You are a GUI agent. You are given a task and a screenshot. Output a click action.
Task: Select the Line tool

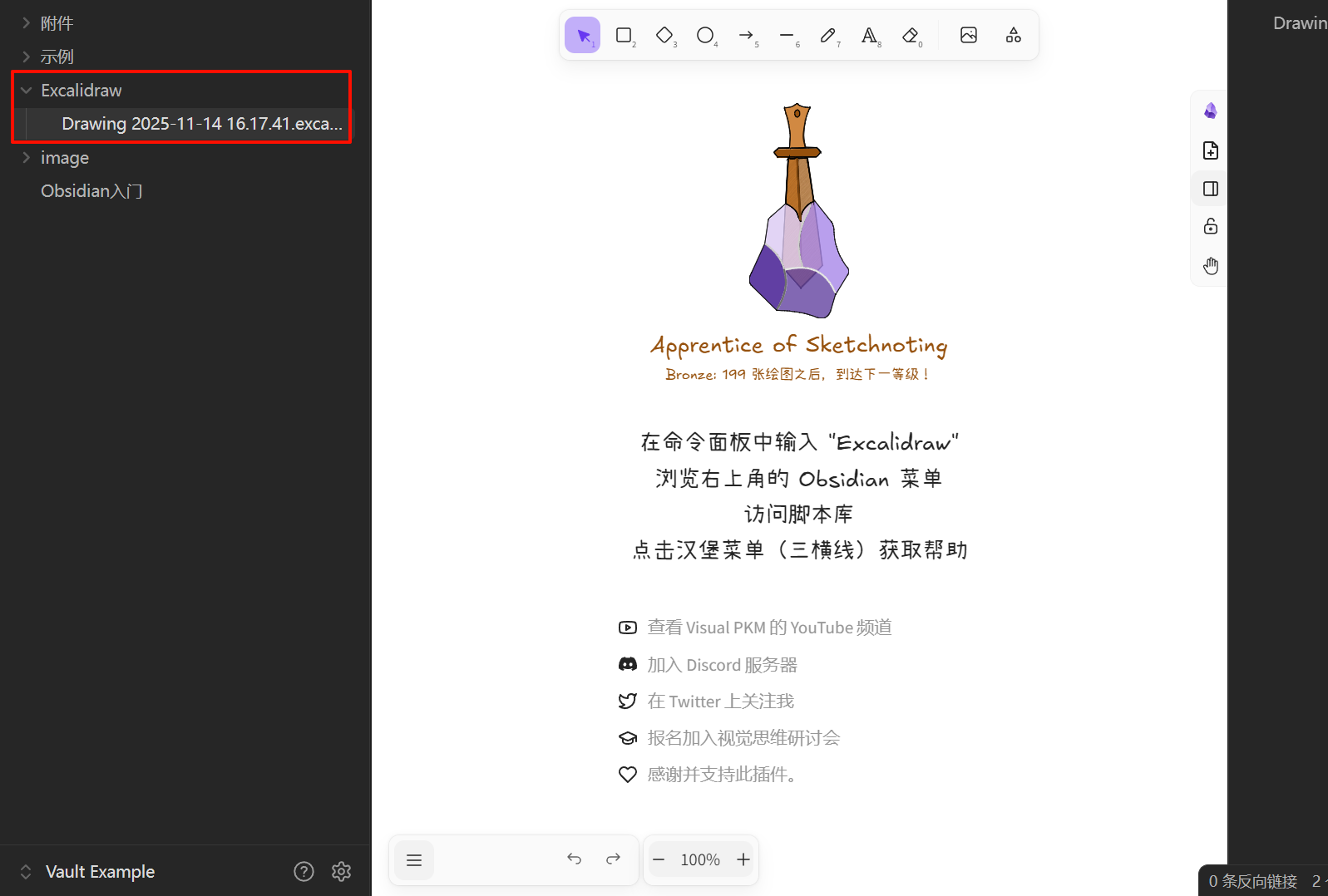click(787, 35)
